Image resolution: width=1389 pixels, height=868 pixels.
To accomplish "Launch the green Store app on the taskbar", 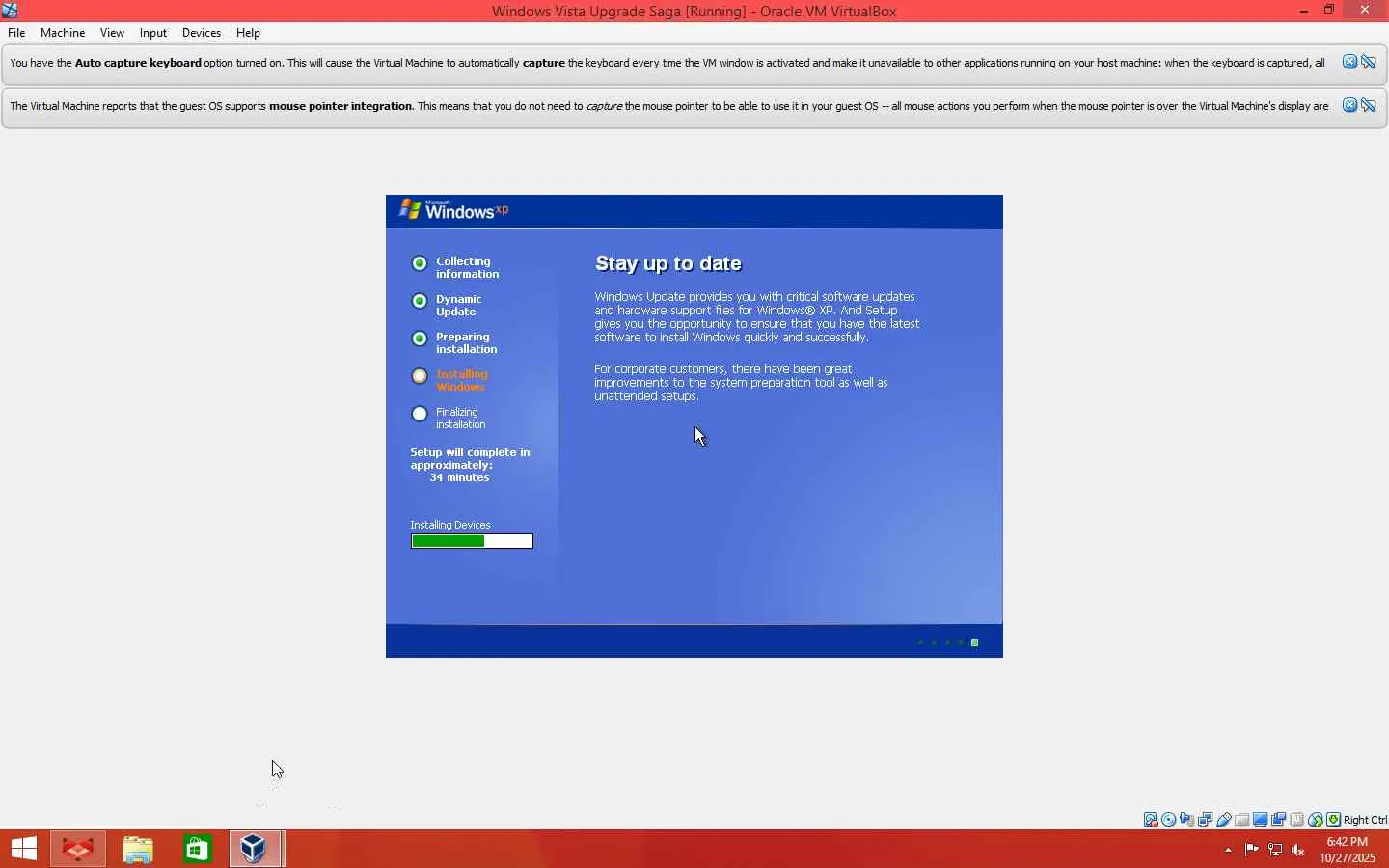I will 198,849.
